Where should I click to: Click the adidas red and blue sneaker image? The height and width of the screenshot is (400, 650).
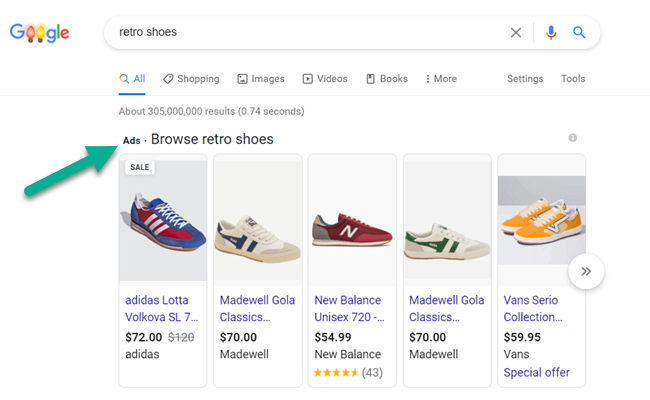click(163, 221)
